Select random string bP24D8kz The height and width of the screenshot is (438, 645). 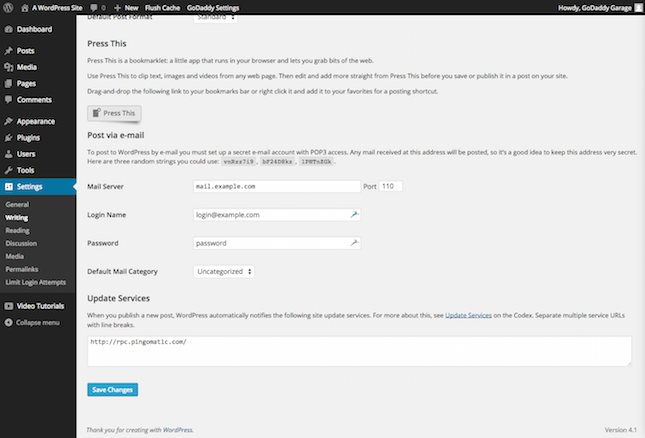[277, 162]
